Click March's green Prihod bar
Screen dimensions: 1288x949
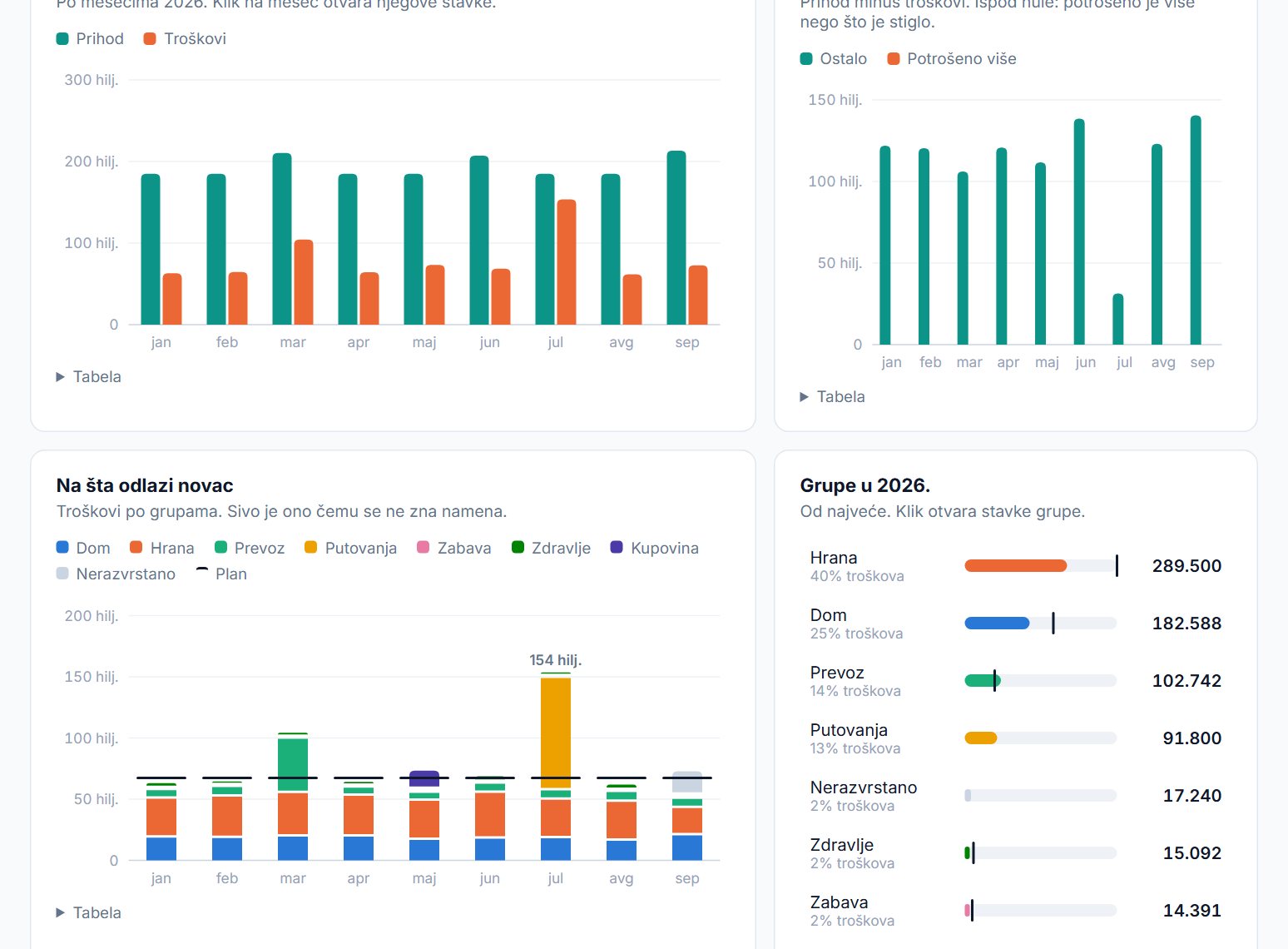(282, 239)
